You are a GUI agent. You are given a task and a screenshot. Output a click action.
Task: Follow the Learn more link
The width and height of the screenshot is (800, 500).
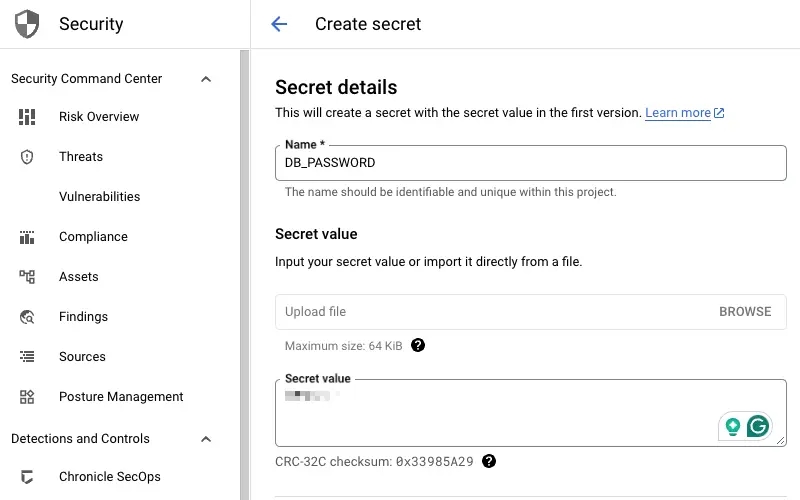[678, 113]
